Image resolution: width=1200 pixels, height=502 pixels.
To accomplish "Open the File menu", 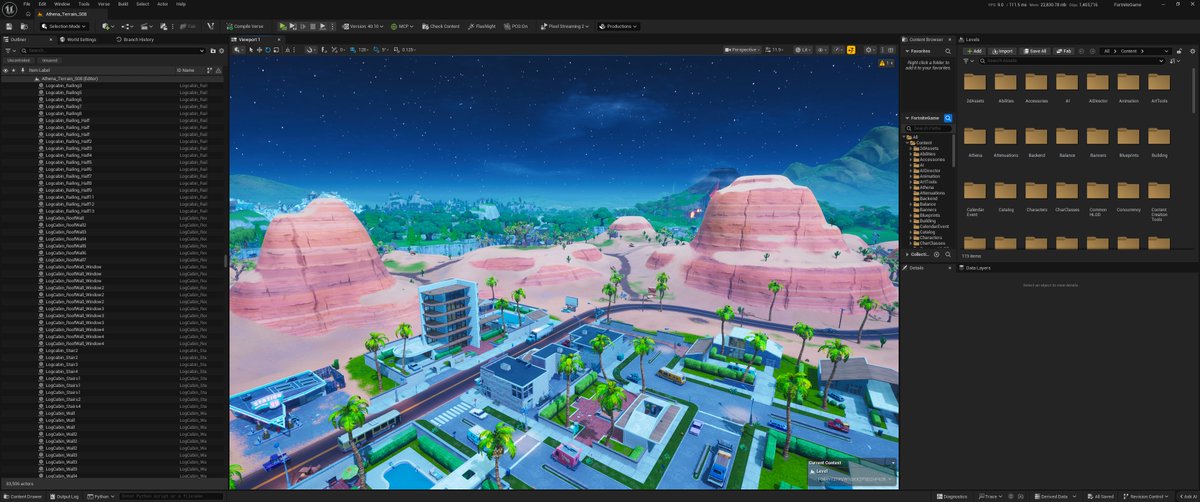I will coord(29,4).
